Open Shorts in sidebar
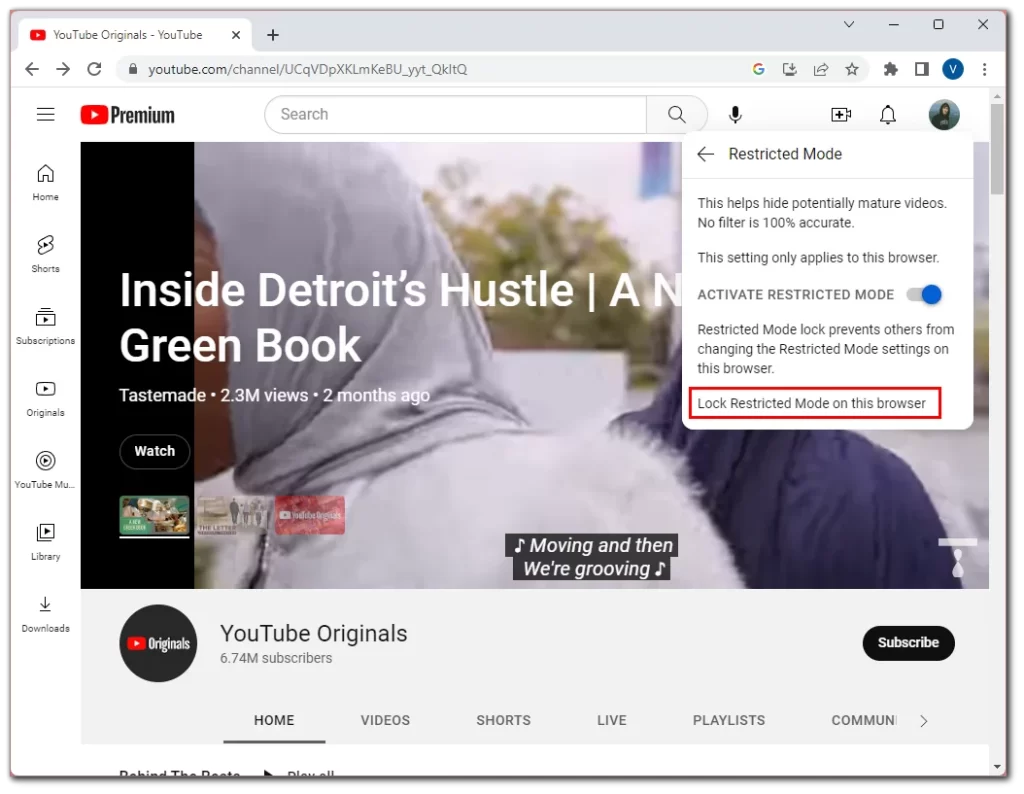The height and width of the screenshot is (794, 1024). tap(45, 255)
